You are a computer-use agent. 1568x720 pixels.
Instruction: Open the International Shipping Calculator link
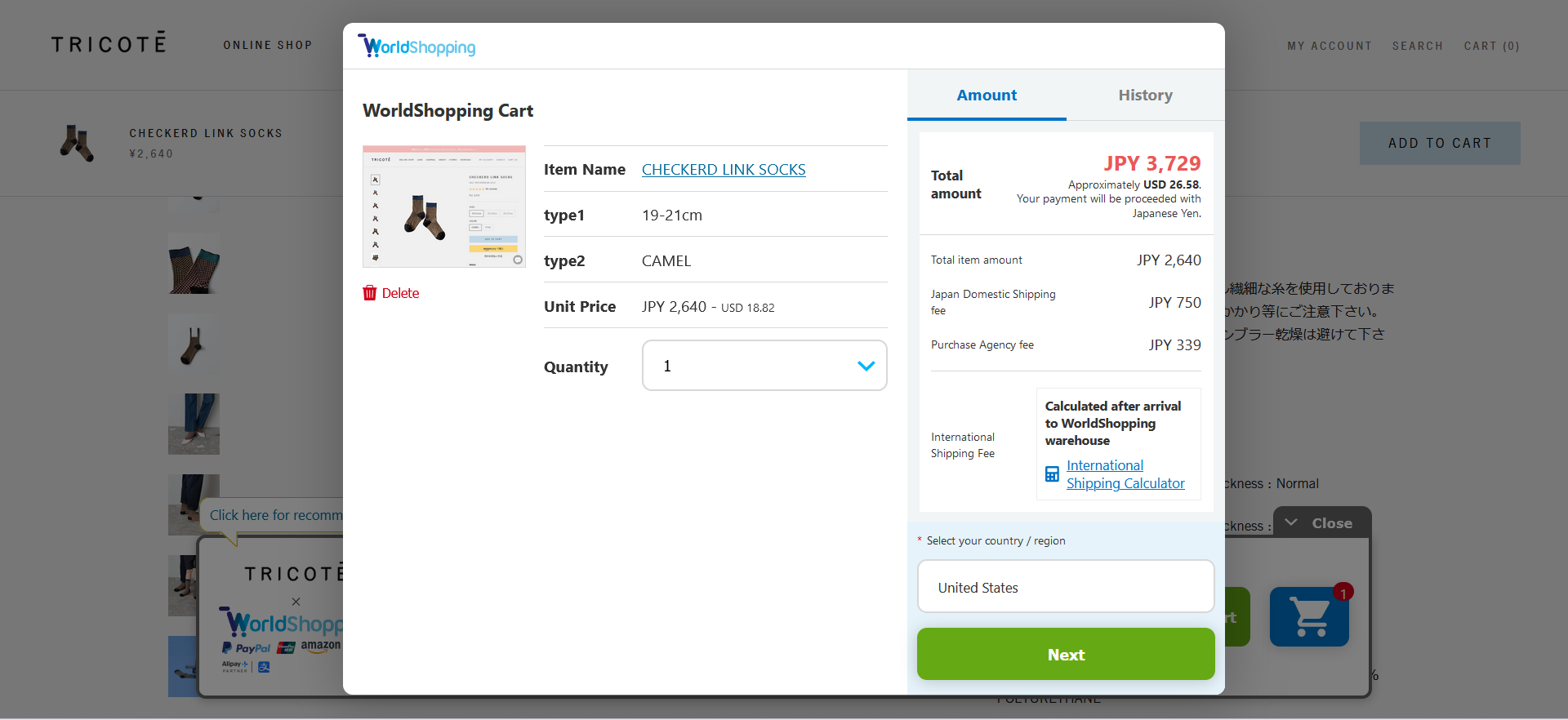coord(1125,474)
